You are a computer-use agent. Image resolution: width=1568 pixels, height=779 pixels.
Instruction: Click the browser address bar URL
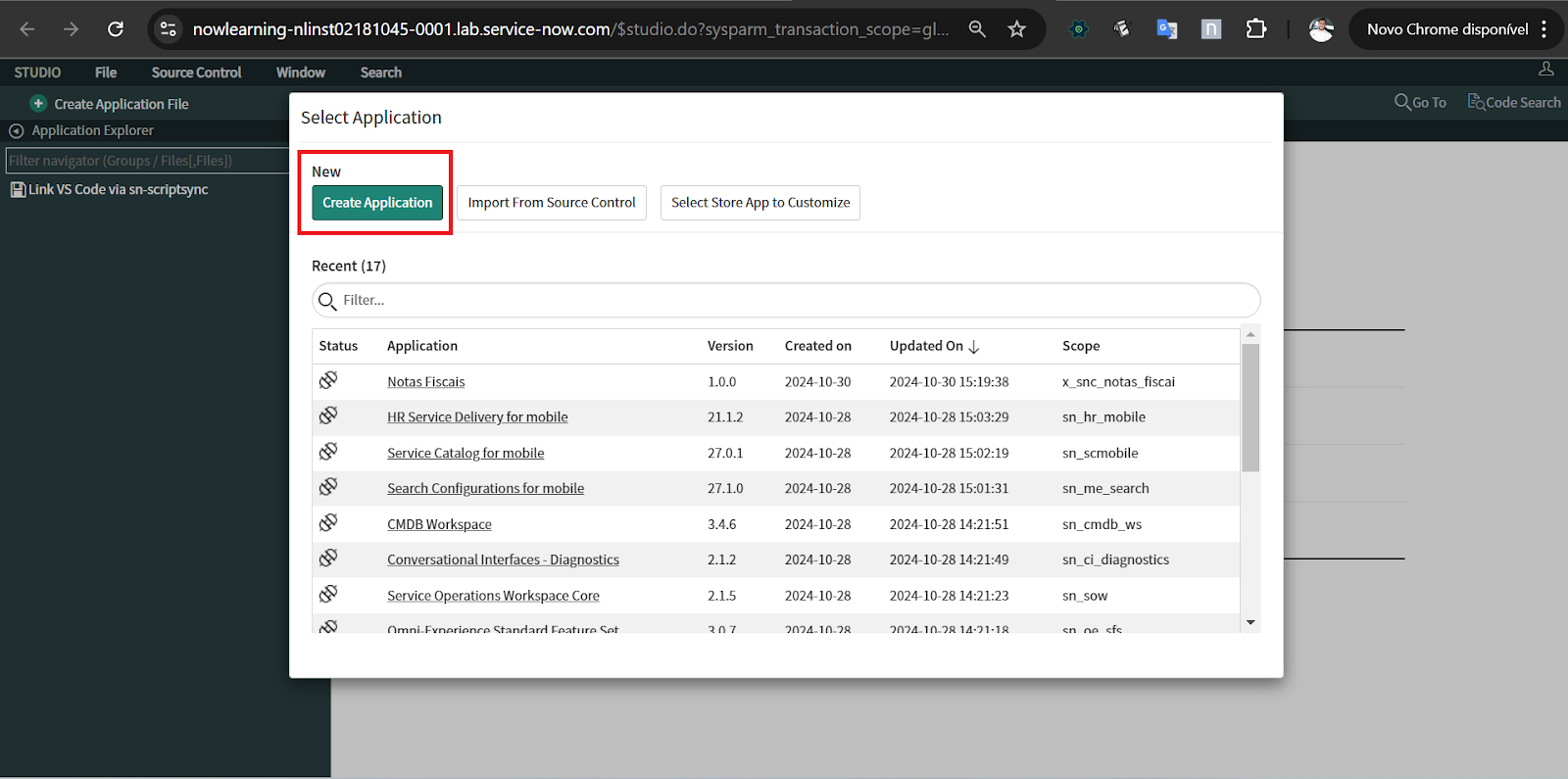(570, 29)
